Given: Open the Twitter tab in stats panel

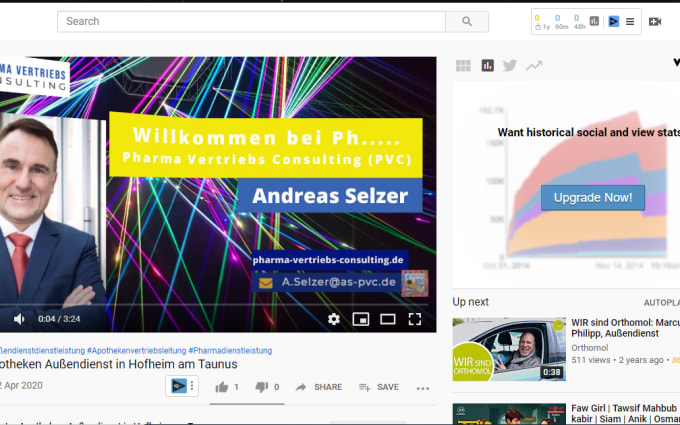Looking at the screenshot, I should [510, 65].
